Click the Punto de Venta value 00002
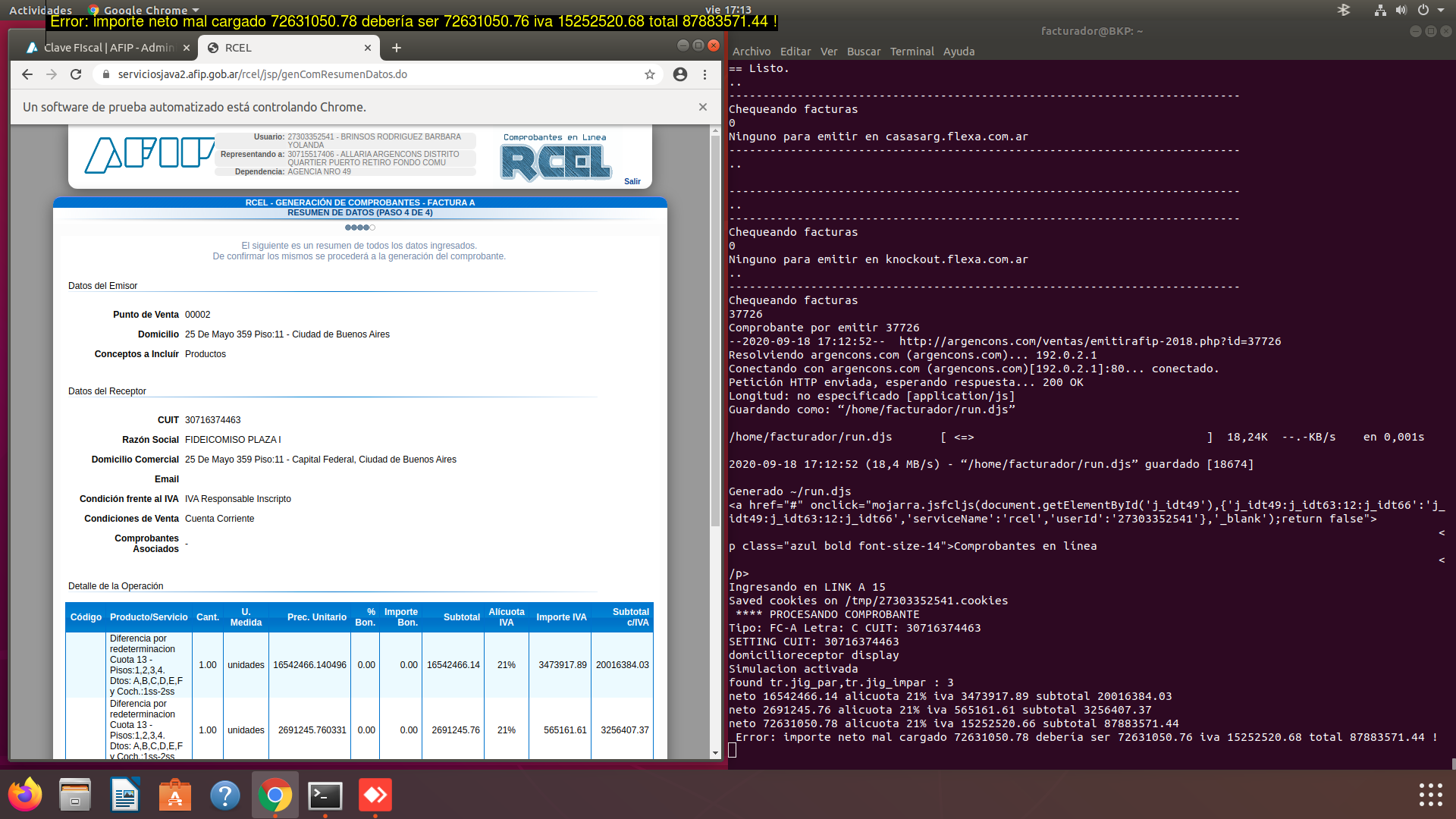 coord(197,315)
